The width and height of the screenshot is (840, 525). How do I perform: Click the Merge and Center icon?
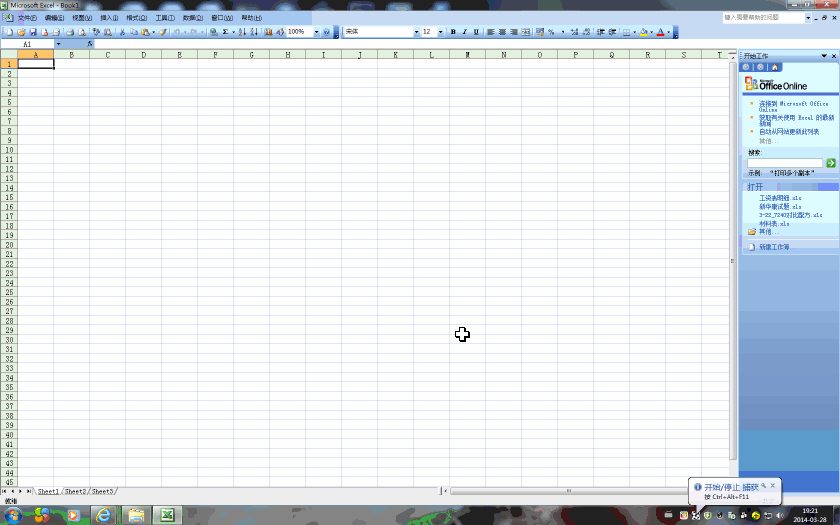coord(526,32)
